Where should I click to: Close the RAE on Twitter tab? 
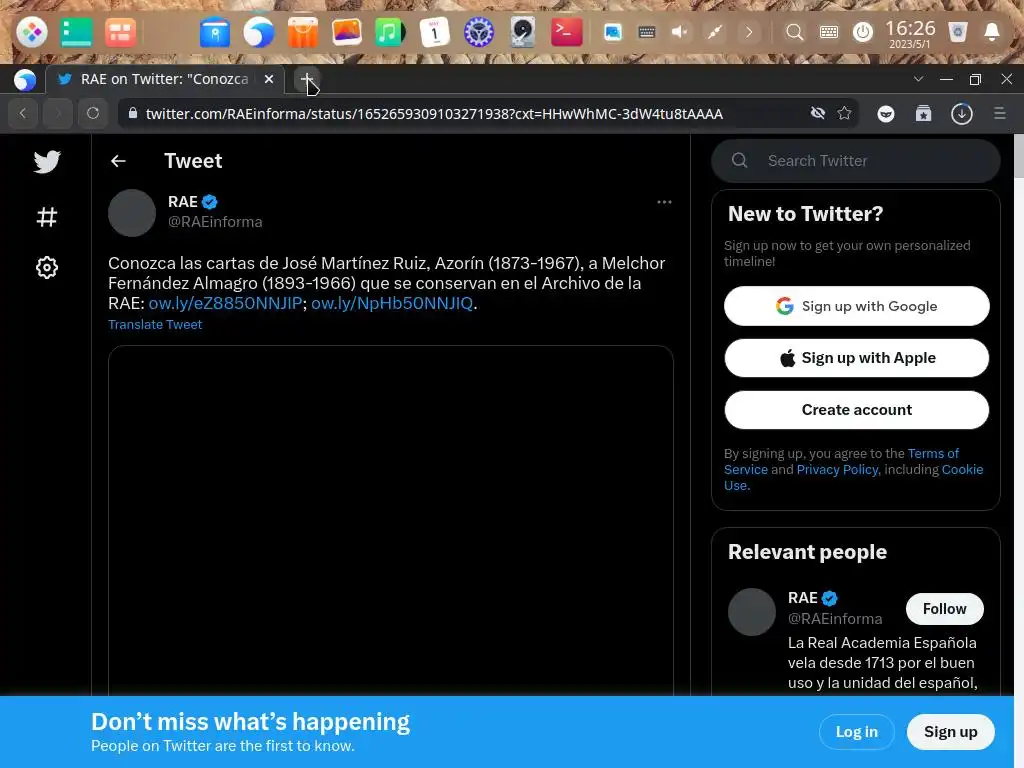tap(268, 79)
